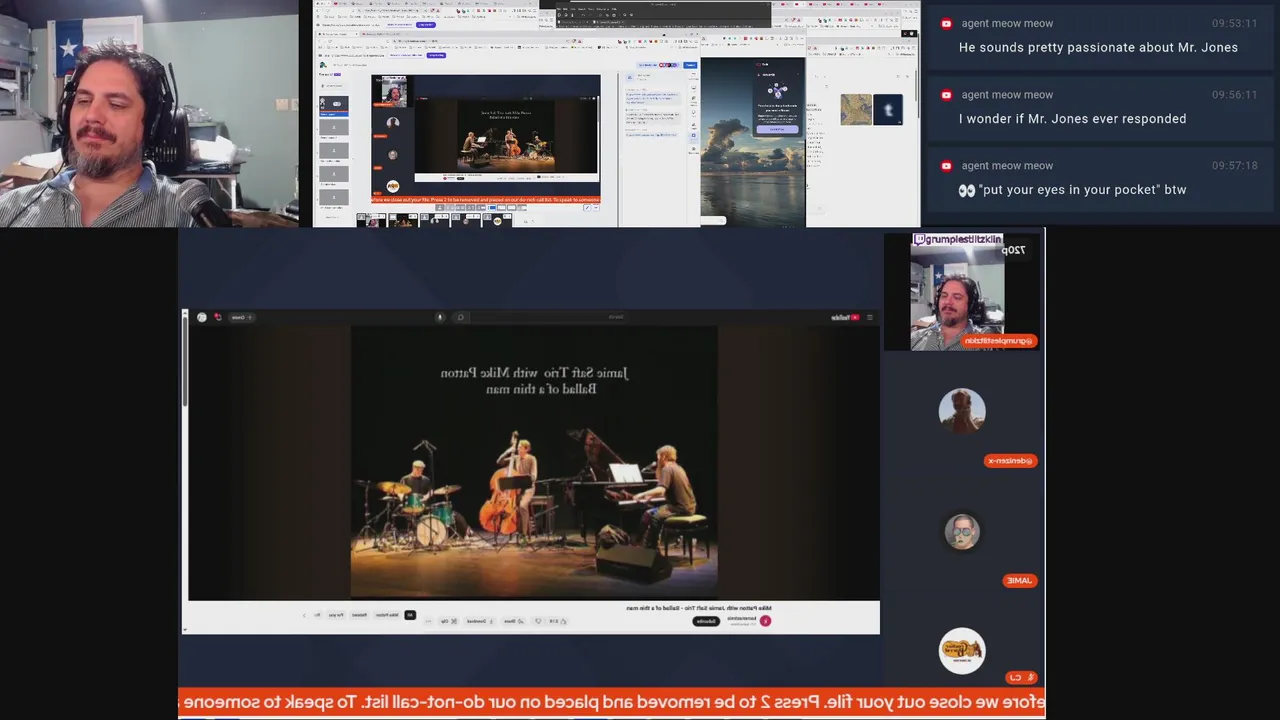
Task: Select the Mike Patton filter chip
Action: click(387, 615)
